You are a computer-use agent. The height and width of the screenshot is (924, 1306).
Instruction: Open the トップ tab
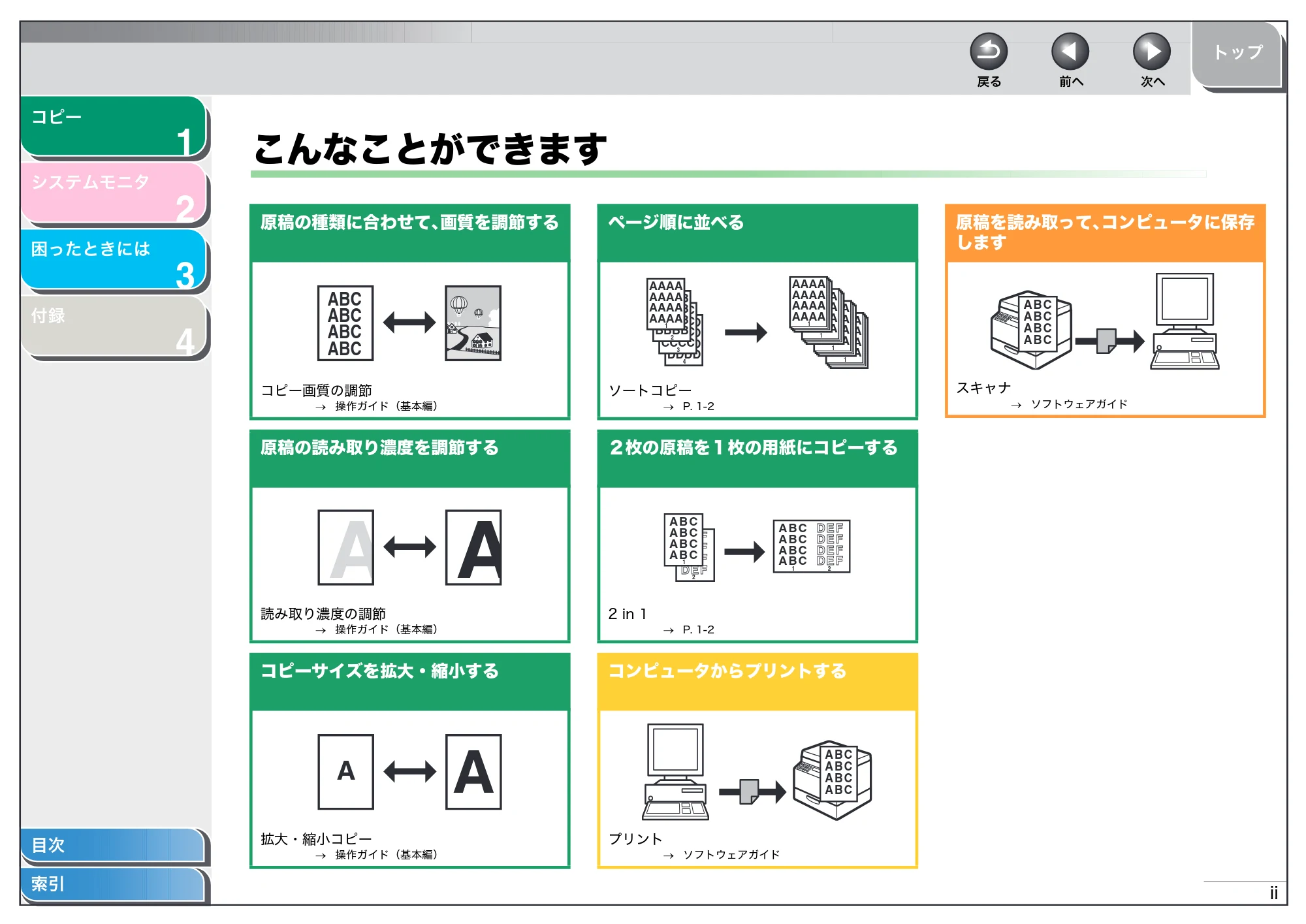pyautogui.click(x=1237, y=54)
